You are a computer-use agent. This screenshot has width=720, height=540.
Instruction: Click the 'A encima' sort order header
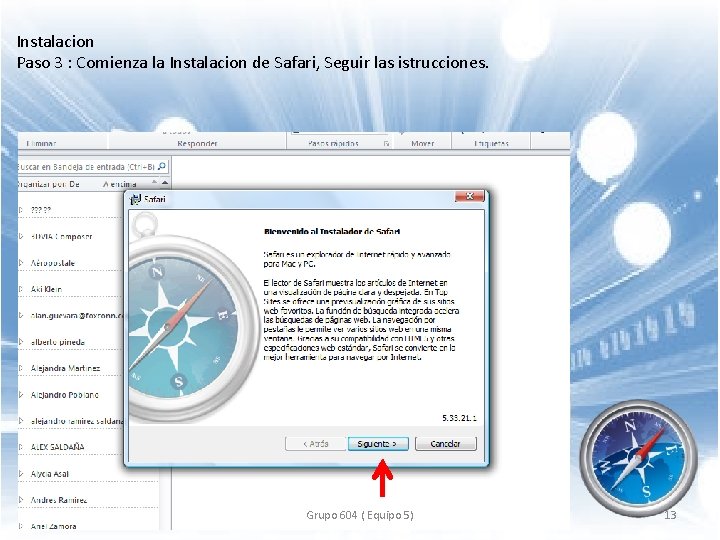120,184
